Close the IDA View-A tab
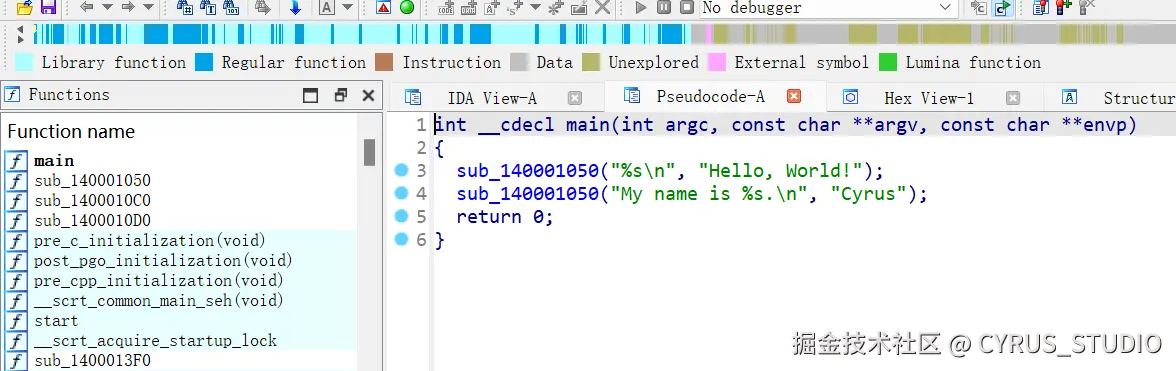Viewport: 1176px width, 371px height. [x=574, y=98]
